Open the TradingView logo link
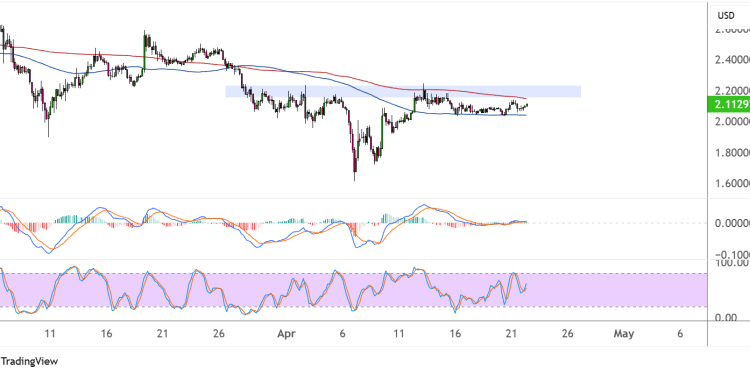Screen dimensions: 750x375 tap(29, 361)
